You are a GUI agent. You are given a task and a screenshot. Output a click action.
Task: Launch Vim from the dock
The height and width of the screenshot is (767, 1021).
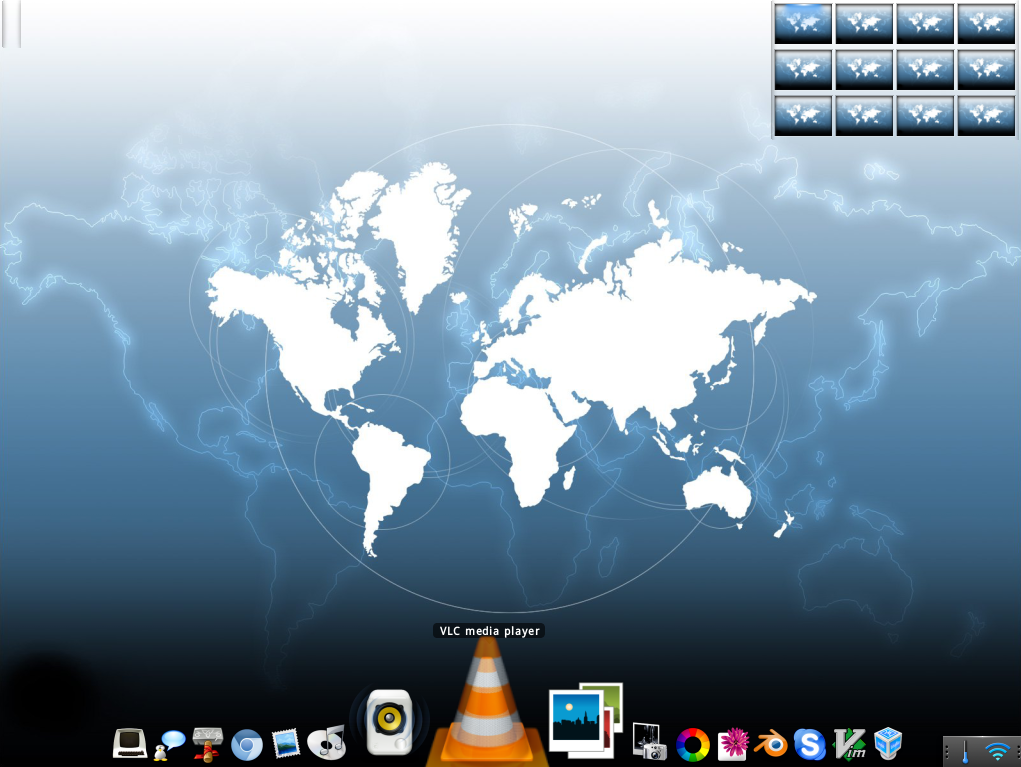[850, 744]
